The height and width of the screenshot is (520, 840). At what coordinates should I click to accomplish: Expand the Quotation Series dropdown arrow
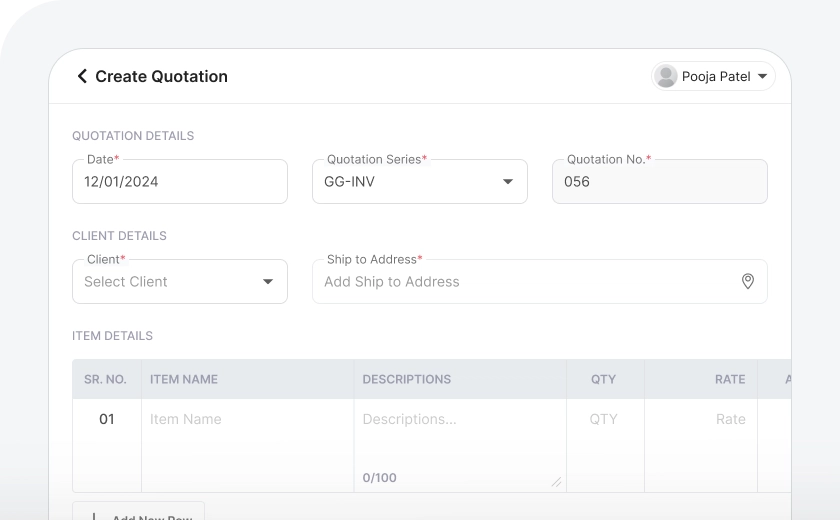[x=507, y=182]
